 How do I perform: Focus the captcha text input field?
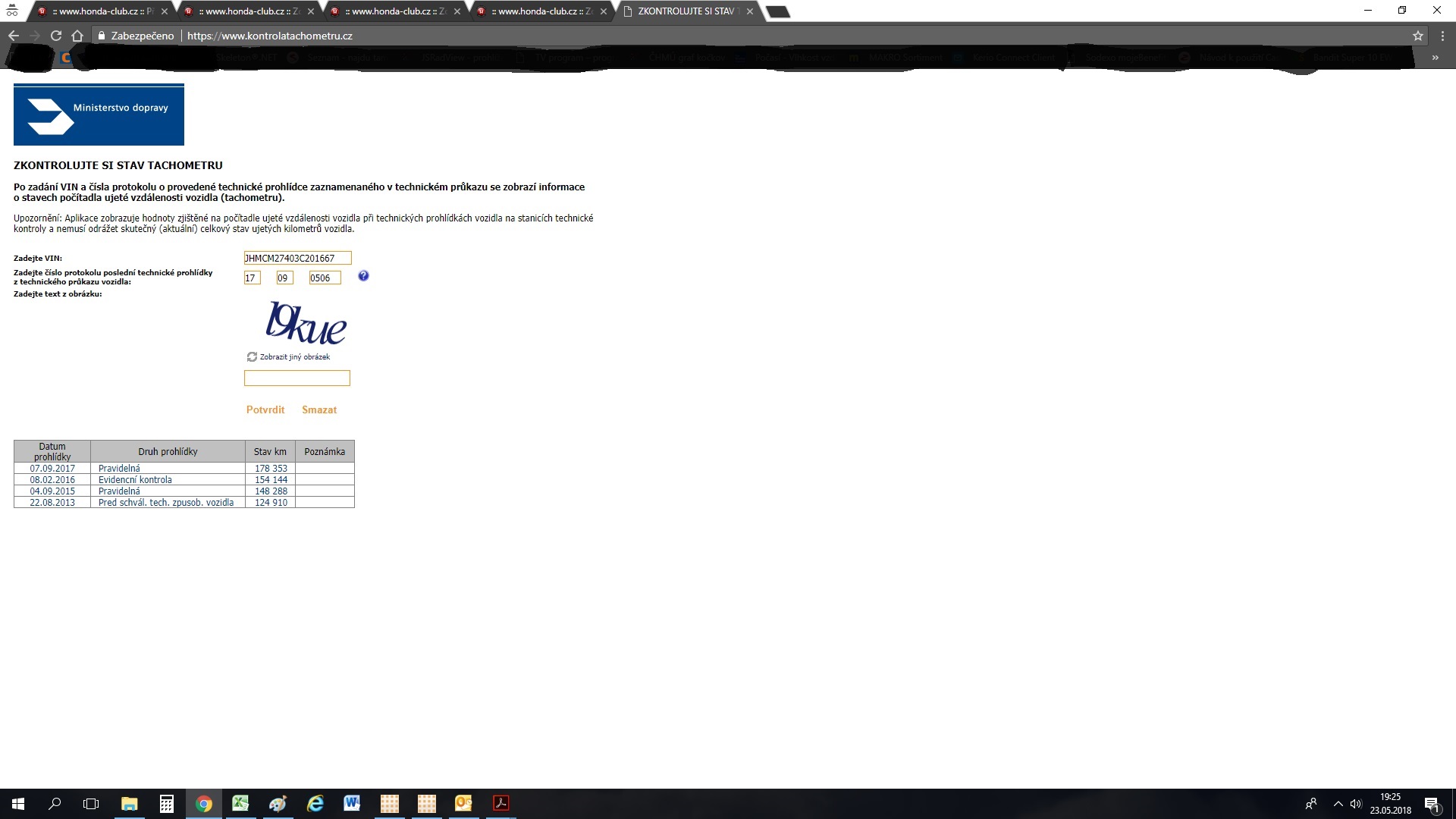click(297, 378)
